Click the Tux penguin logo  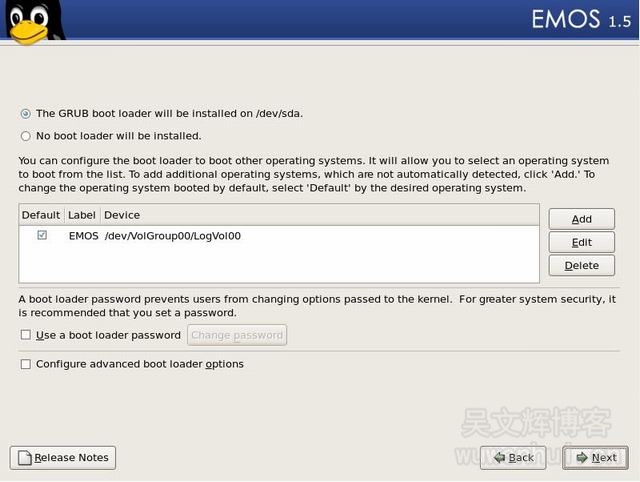point(32,22)
